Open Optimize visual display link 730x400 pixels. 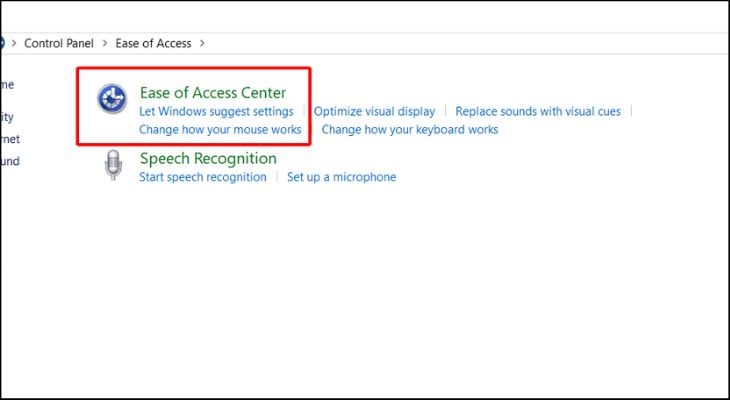374,112
